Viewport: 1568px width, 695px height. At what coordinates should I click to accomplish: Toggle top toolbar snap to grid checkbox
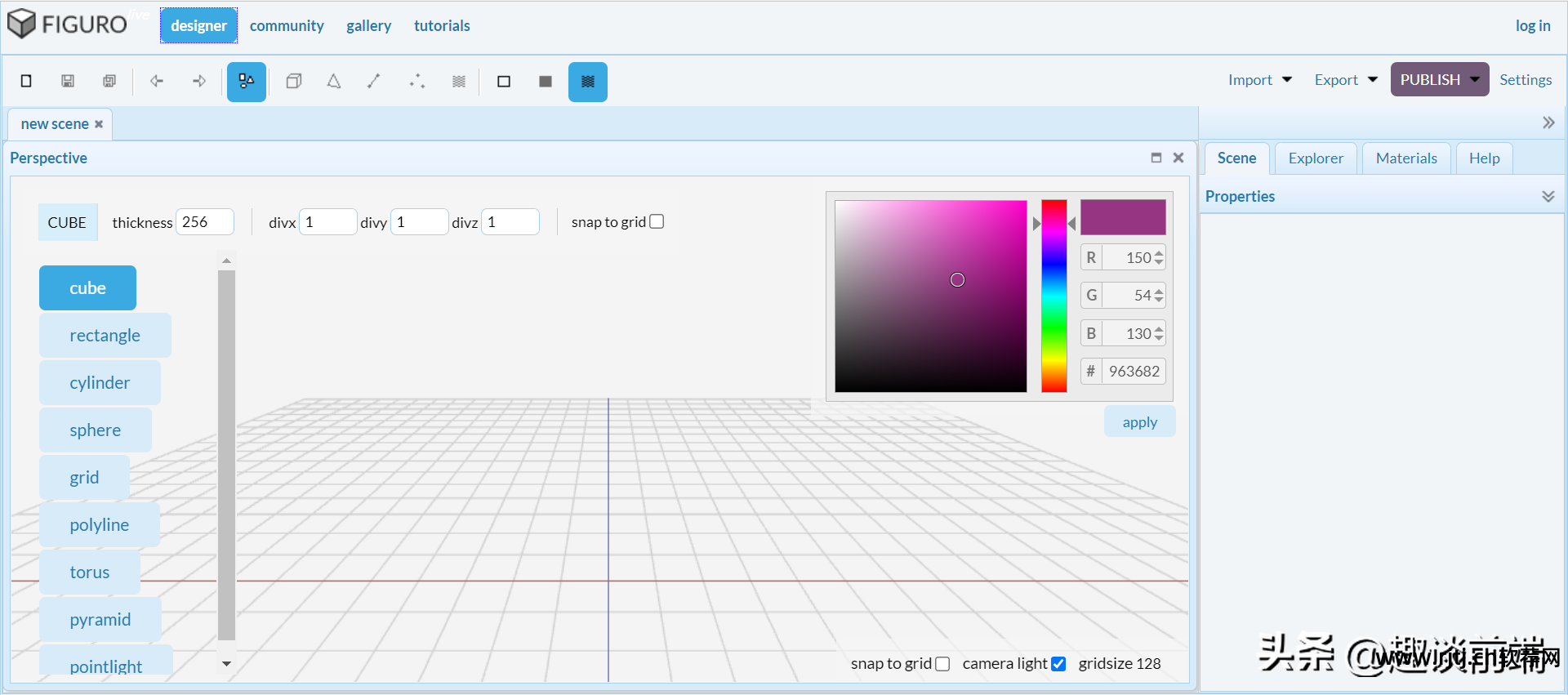[x=657, y=221]
